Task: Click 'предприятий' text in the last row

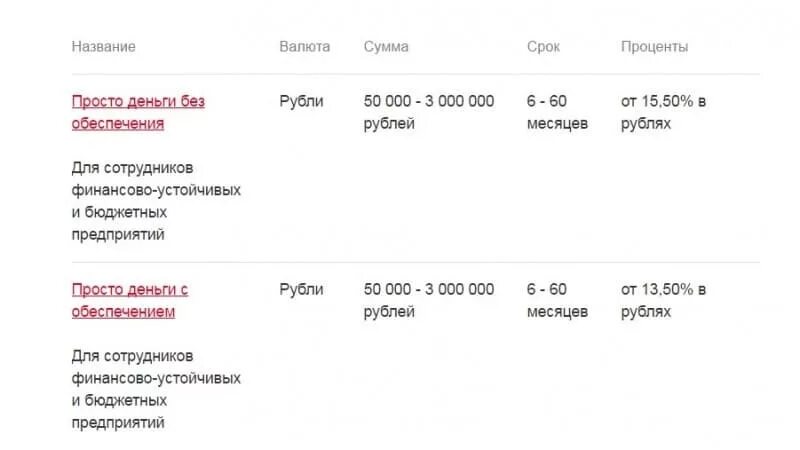Action: (118, 423)
